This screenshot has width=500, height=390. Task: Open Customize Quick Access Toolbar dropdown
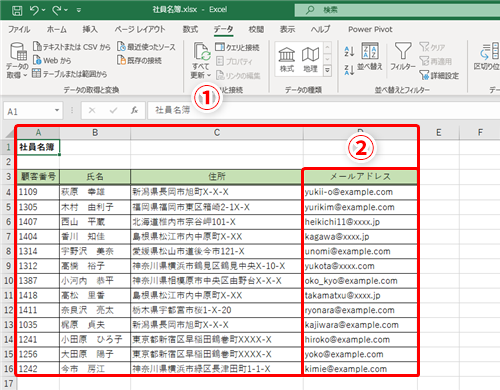click(79, 10)
